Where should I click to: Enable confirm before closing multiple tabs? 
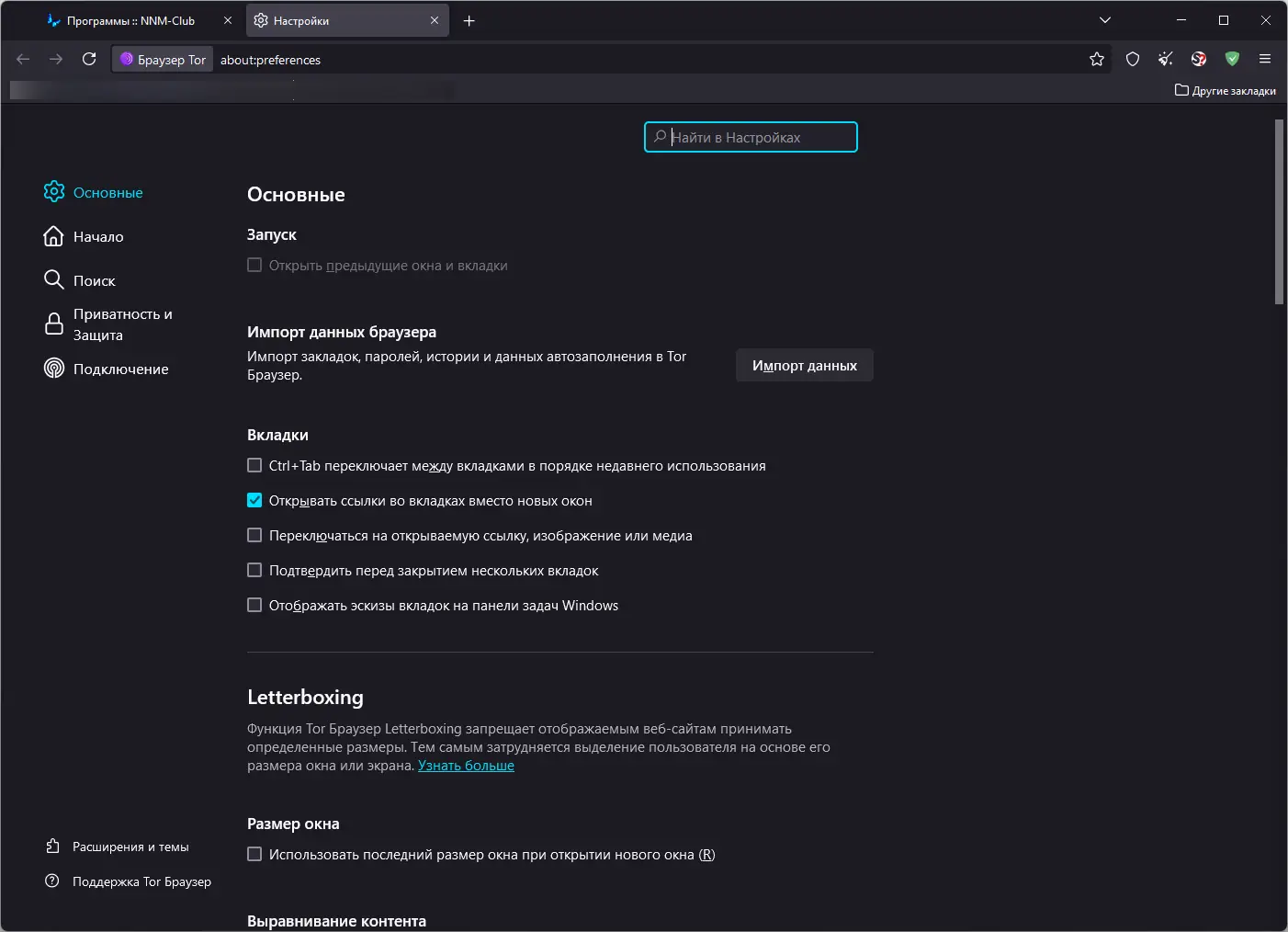click(254, 571)
